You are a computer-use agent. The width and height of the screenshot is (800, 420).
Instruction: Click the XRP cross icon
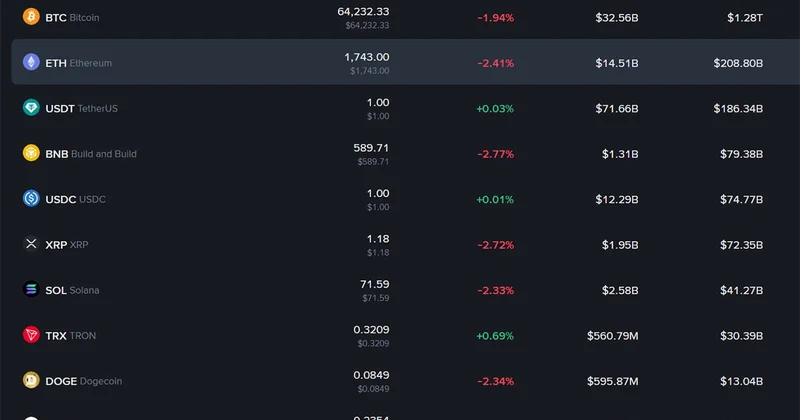click(x=31, y=244)
